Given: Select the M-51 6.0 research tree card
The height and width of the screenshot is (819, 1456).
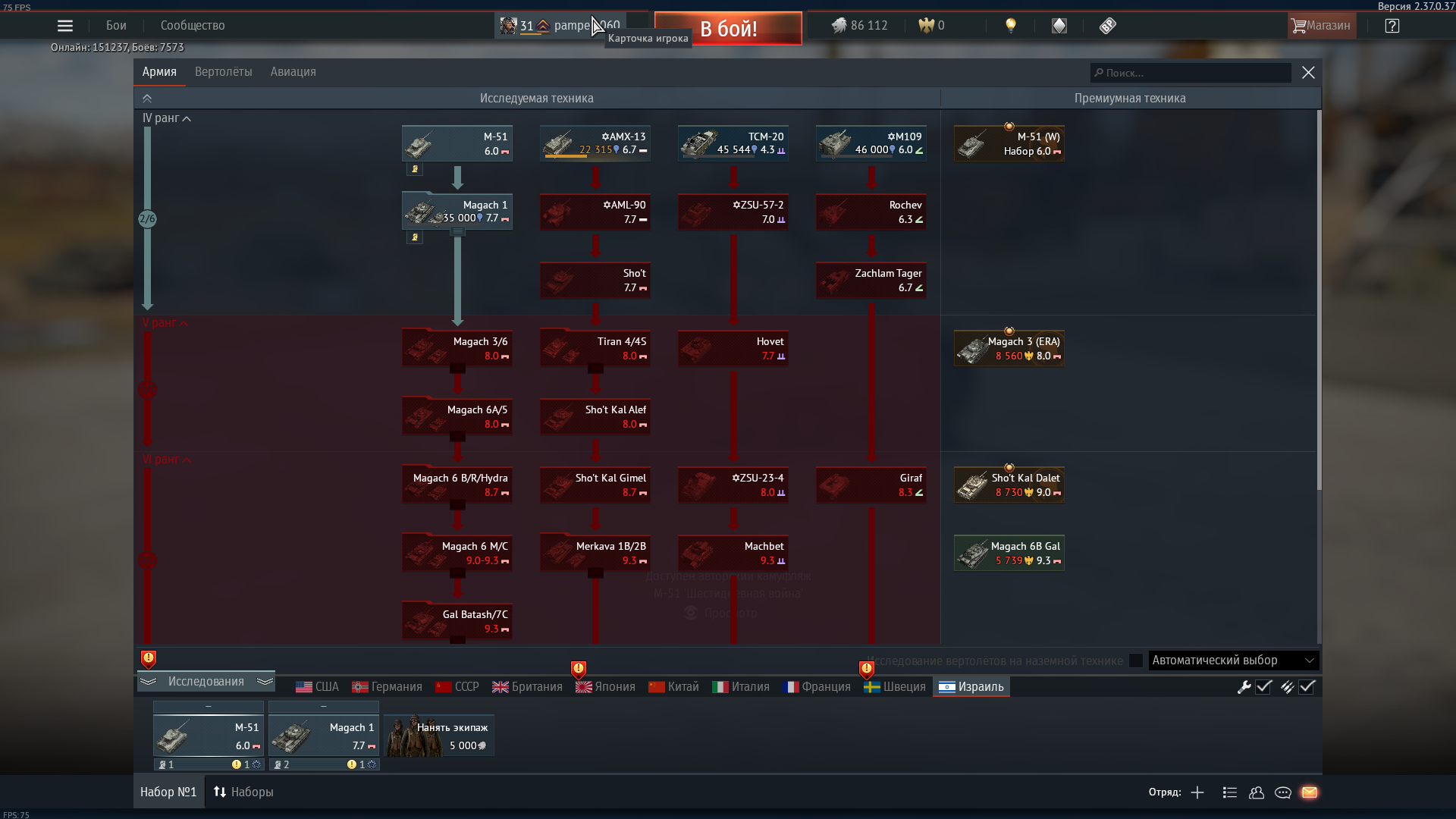Looking at the screenshot, I should [x=457, y=143].
